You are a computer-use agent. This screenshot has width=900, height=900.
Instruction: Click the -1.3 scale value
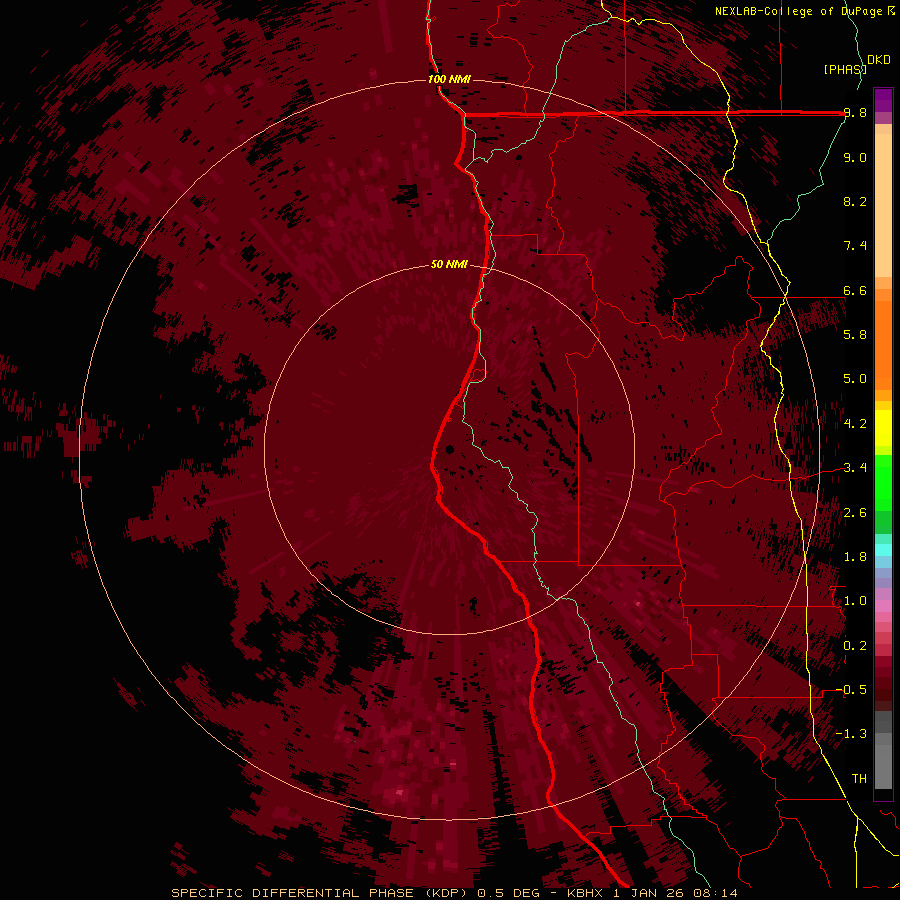point(851,734)
